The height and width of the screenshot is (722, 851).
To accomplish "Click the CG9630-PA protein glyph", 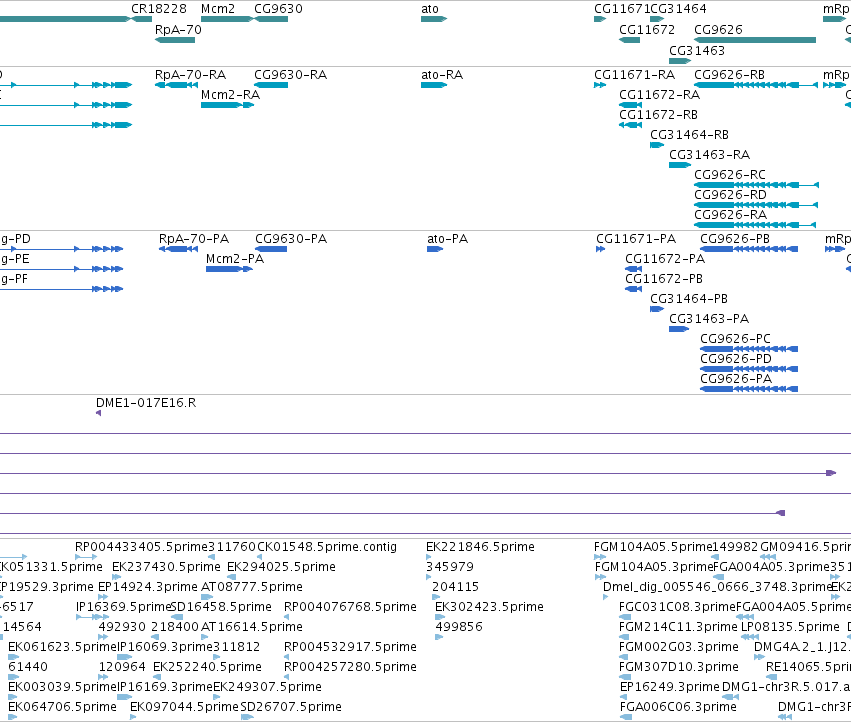I will pyautogui.click(x=271, y=249).
